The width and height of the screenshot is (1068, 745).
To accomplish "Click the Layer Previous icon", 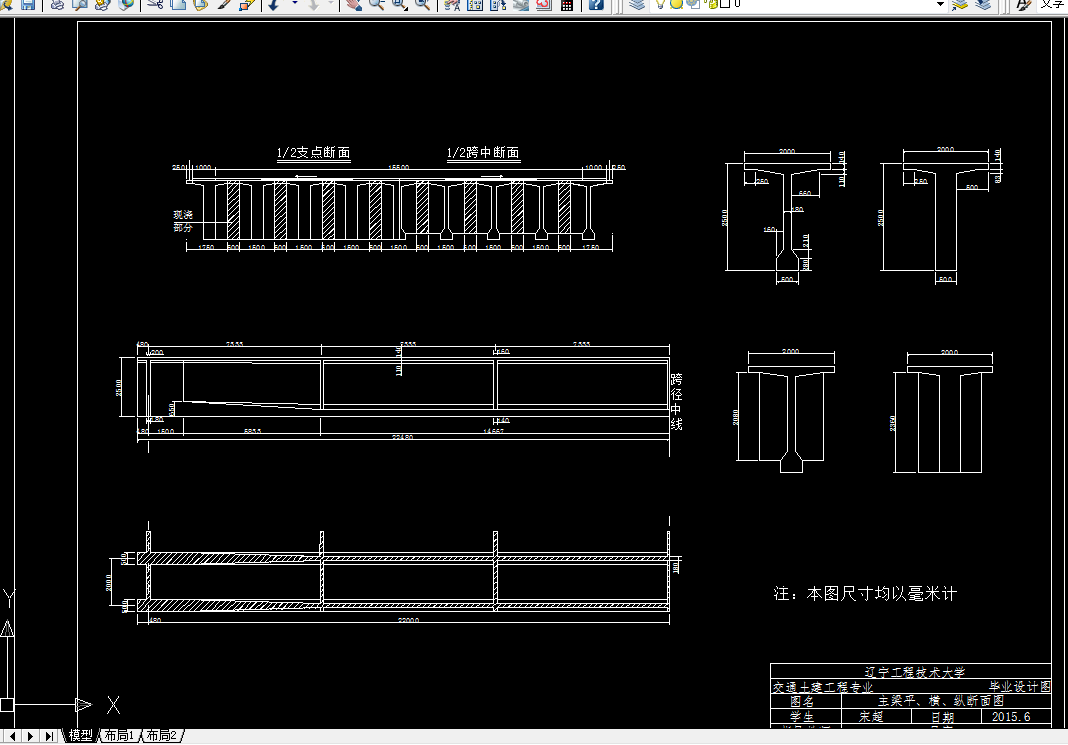I will (983, 5).
